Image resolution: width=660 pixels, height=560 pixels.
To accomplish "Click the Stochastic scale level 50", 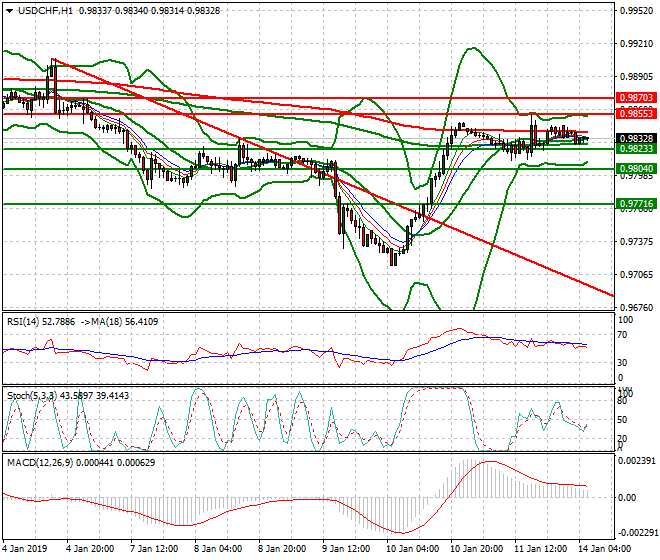I will pos(622,420).
